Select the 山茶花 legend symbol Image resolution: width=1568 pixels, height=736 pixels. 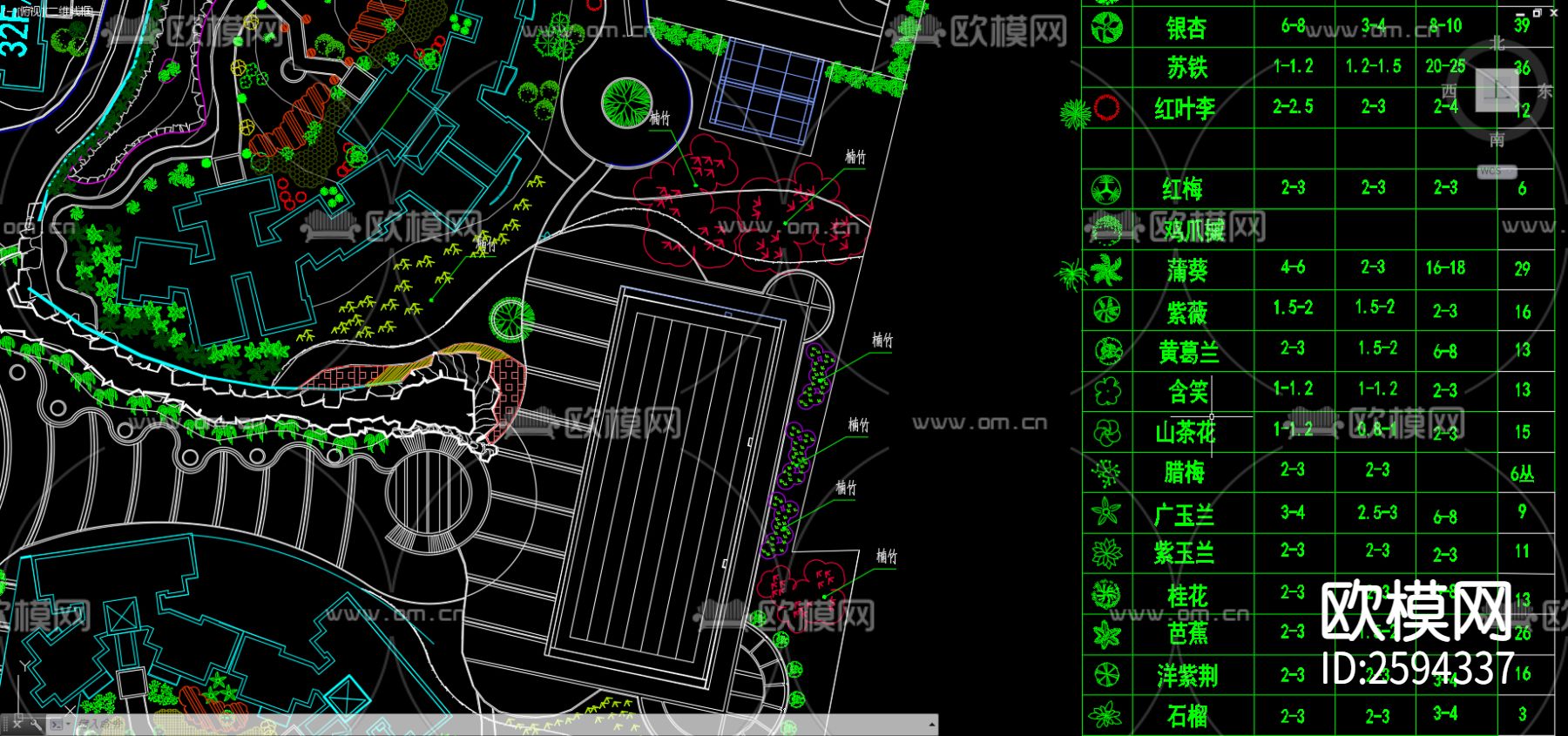[1107, 432]
